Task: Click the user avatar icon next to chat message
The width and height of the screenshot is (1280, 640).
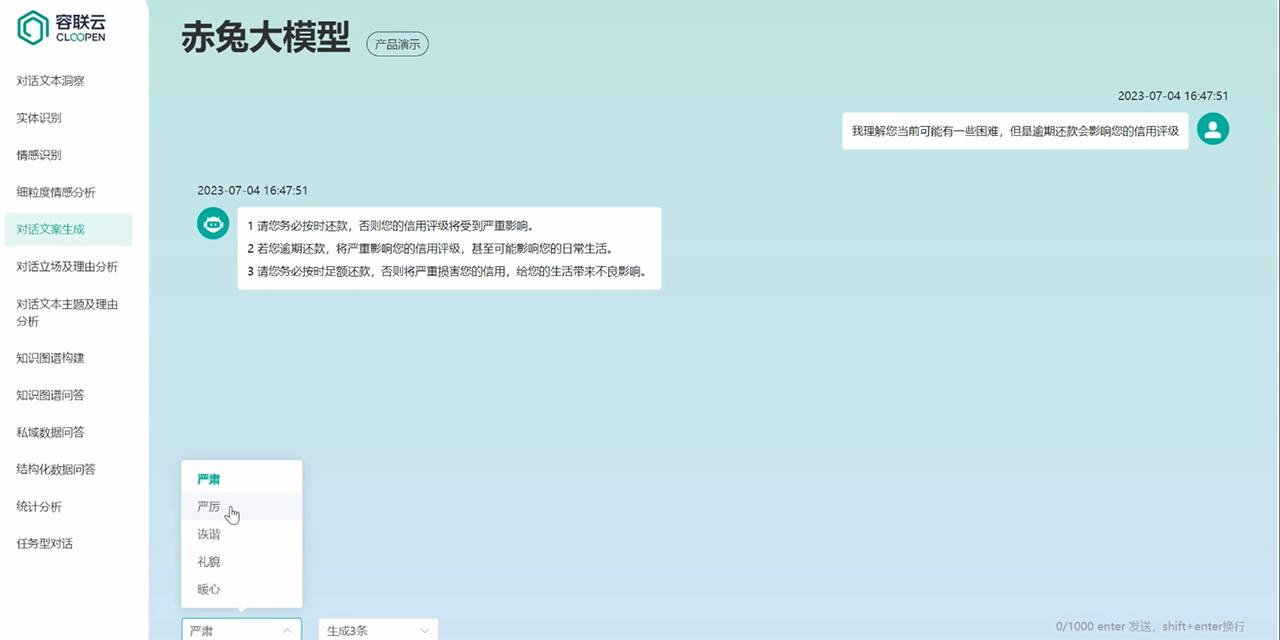Action: (1212, 128)
